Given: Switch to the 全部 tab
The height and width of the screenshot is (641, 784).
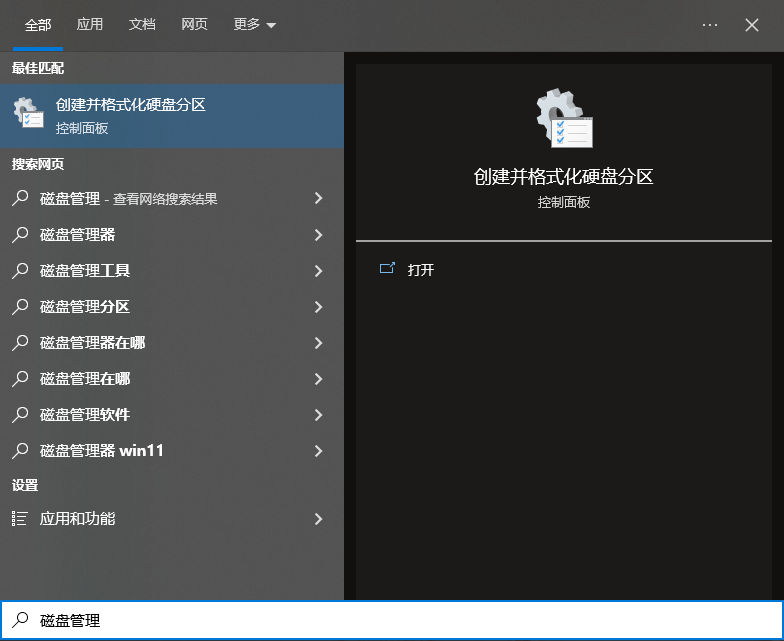Looking at the screenshot, I should pos(38,24).
